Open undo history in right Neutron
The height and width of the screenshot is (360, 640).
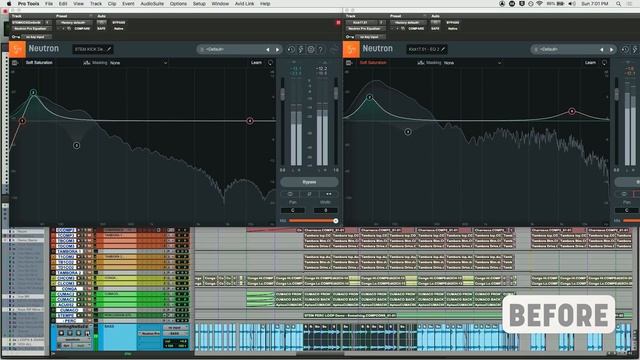tap(625, 50)
